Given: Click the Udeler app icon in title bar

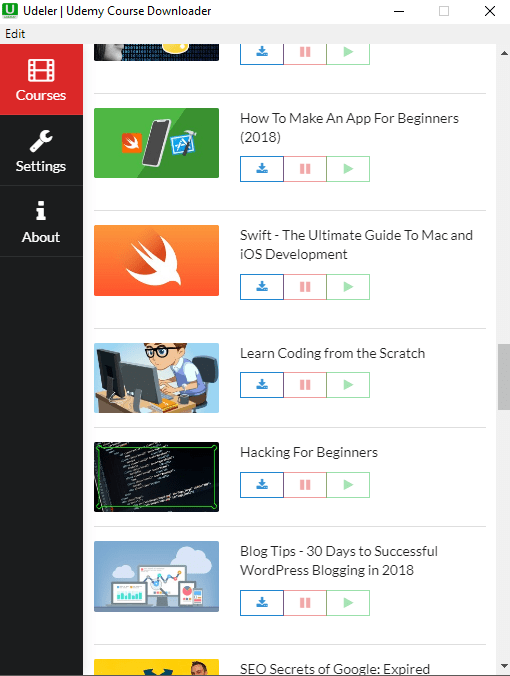Looking at the screenshot, I should point(10,10).
